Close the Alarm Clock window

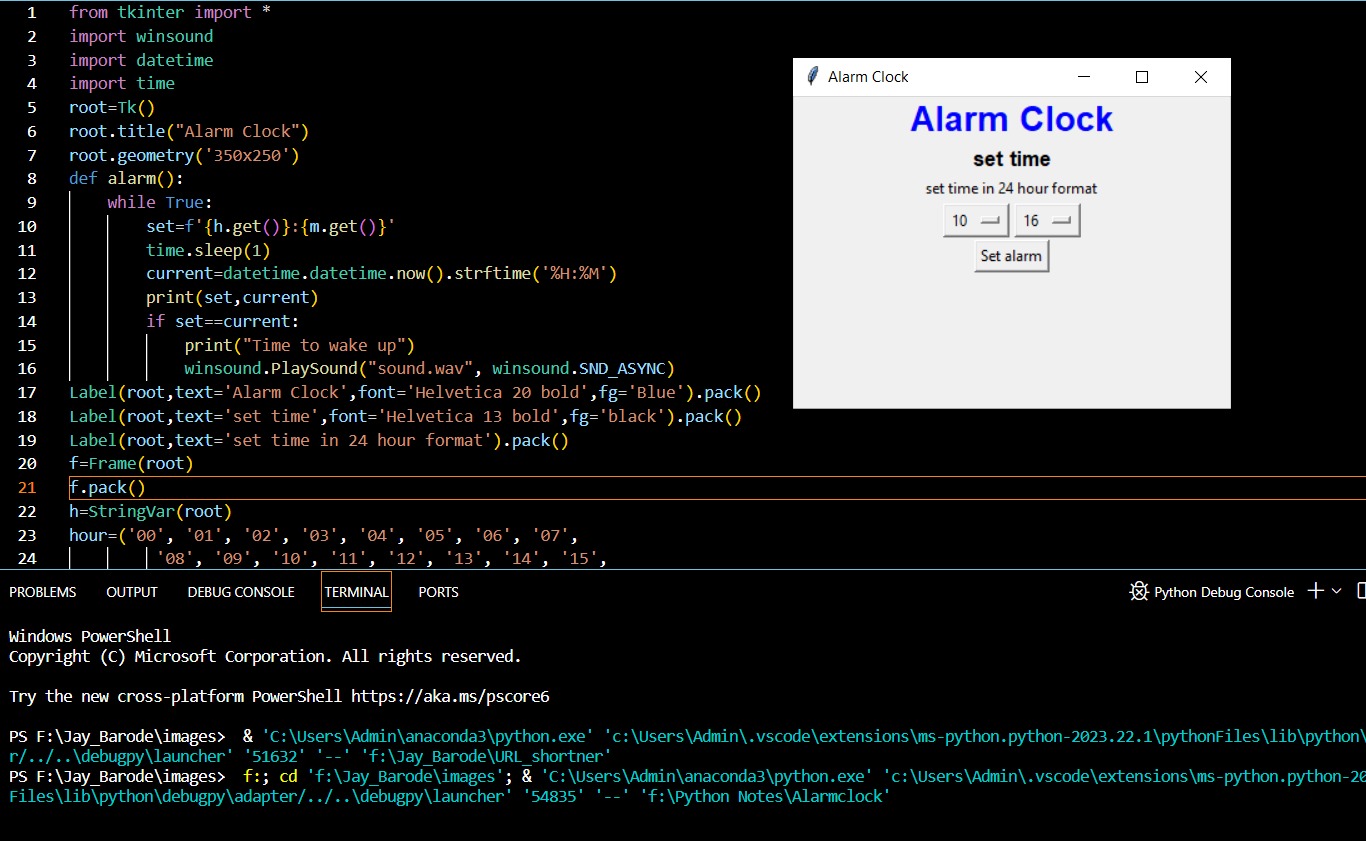[x=1201, y=77]
